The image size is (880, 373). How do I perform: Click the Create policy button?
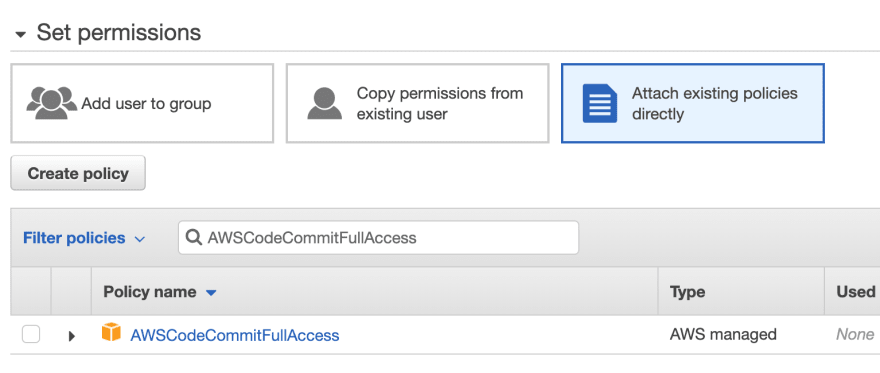tap(78, 173)
